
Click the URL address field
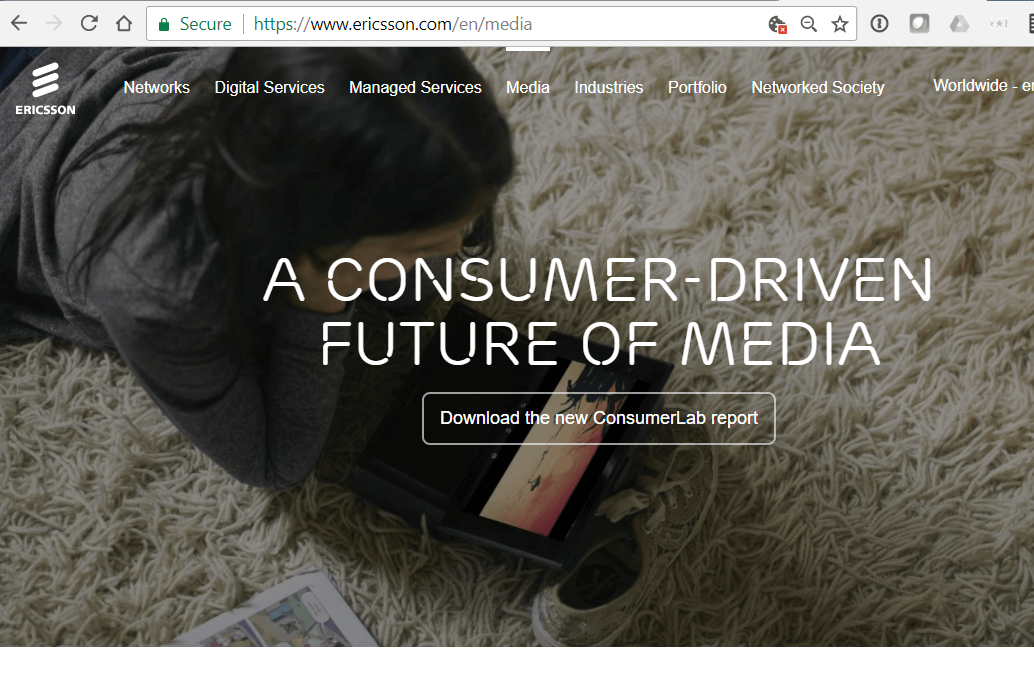pos(500,24)
